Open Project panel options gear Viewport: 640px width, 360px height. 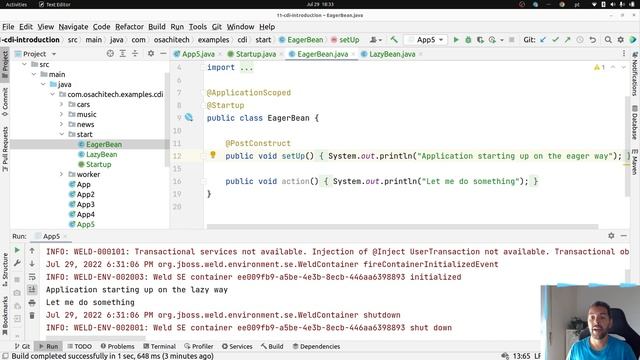click(151, 53)
